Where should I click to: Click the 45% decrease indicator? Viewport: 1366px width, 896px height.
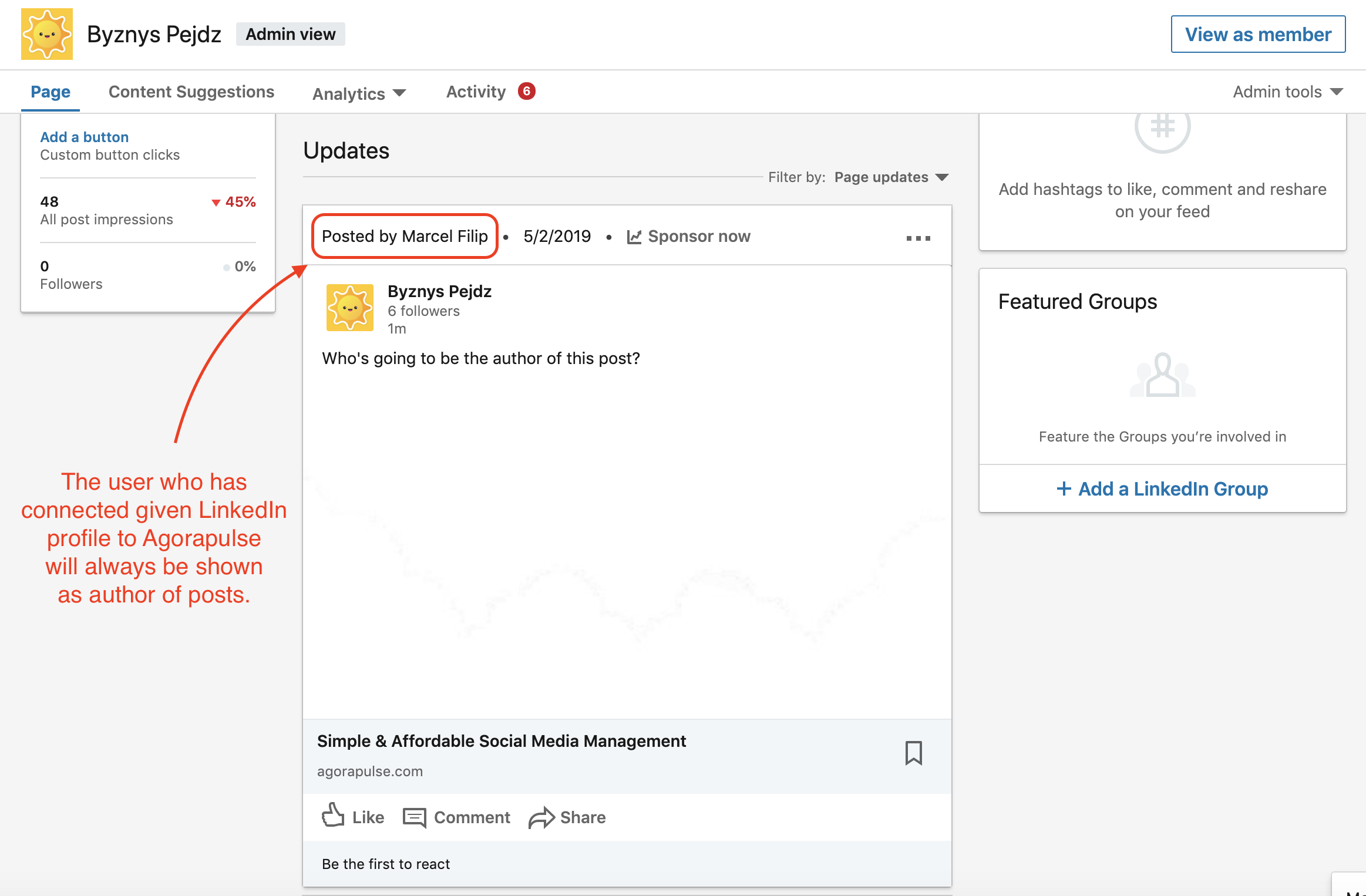pyautogui.click(x=234, y=202)
